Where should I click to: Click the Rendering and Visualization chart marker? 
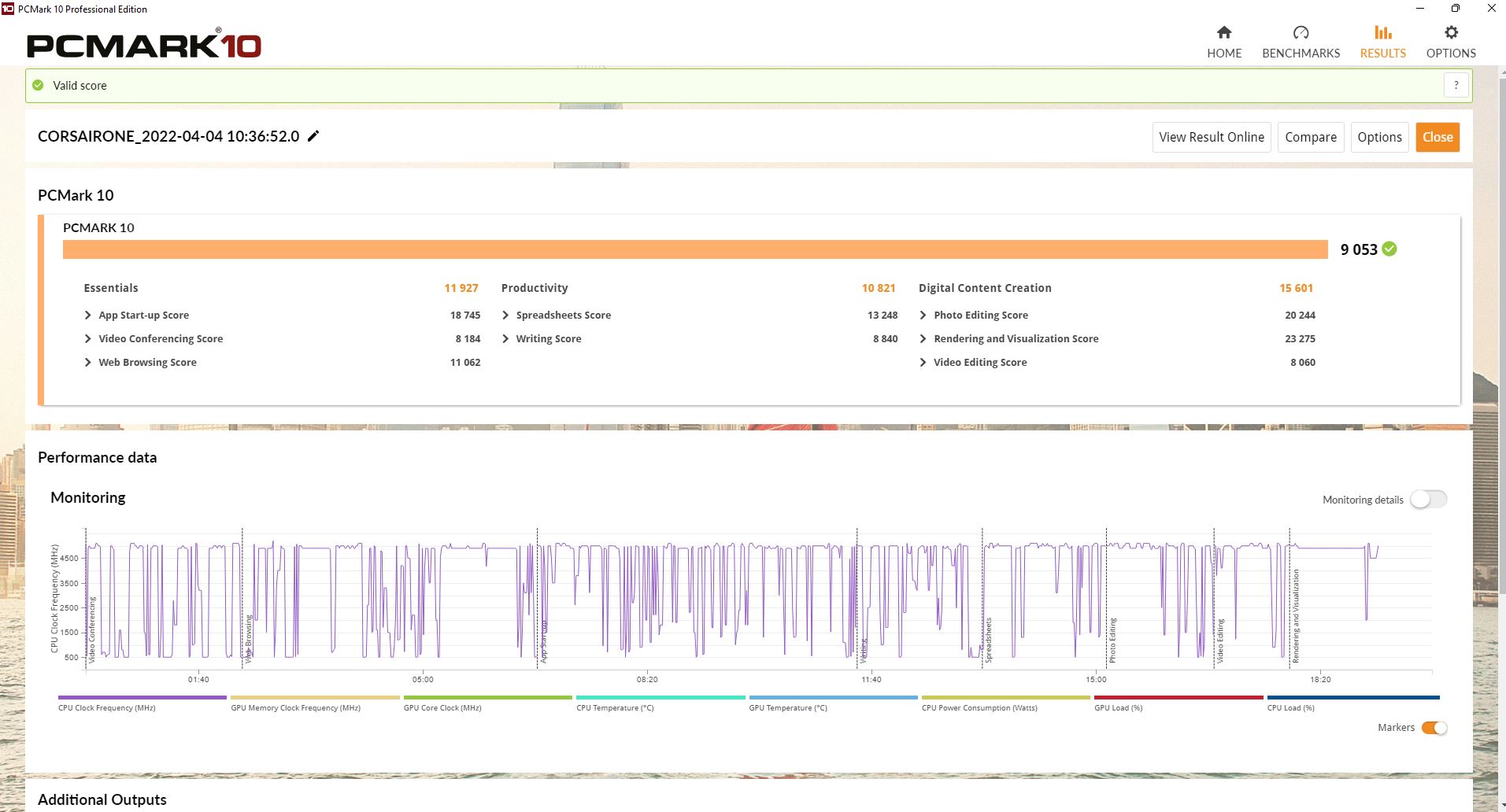pyautogui.click(x=1297, y=616)
